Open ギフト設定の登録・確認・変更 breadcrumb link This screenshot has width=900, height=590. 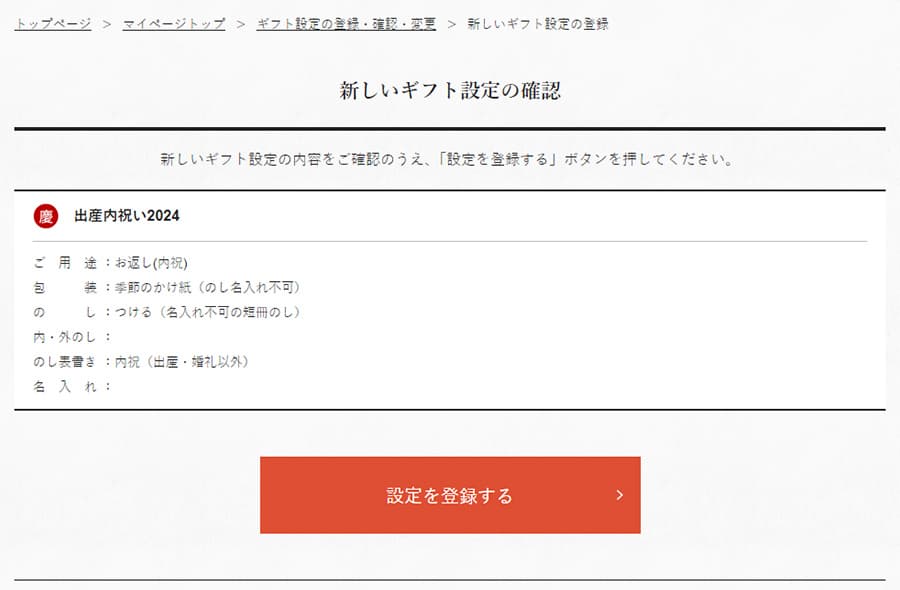[346, 24]
